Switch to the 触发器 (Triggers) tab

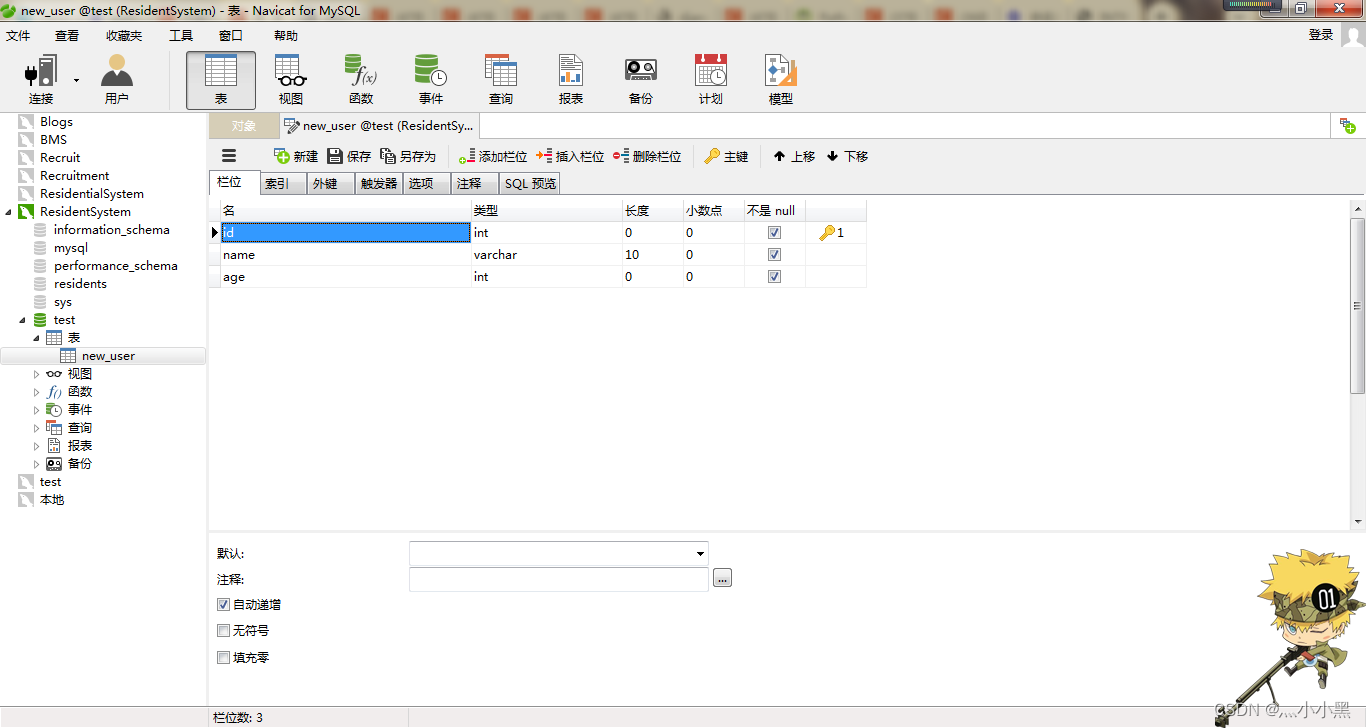(379, 184)
